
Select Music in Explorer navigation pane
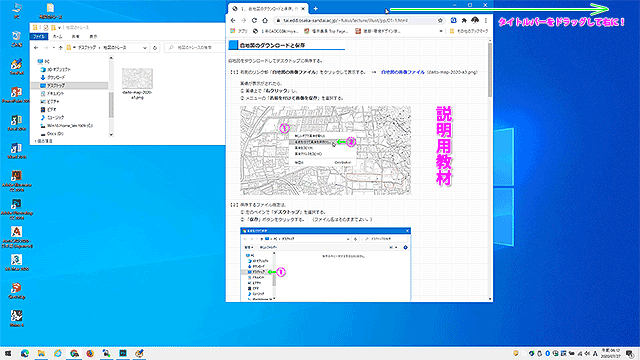[x=52, y=117]
